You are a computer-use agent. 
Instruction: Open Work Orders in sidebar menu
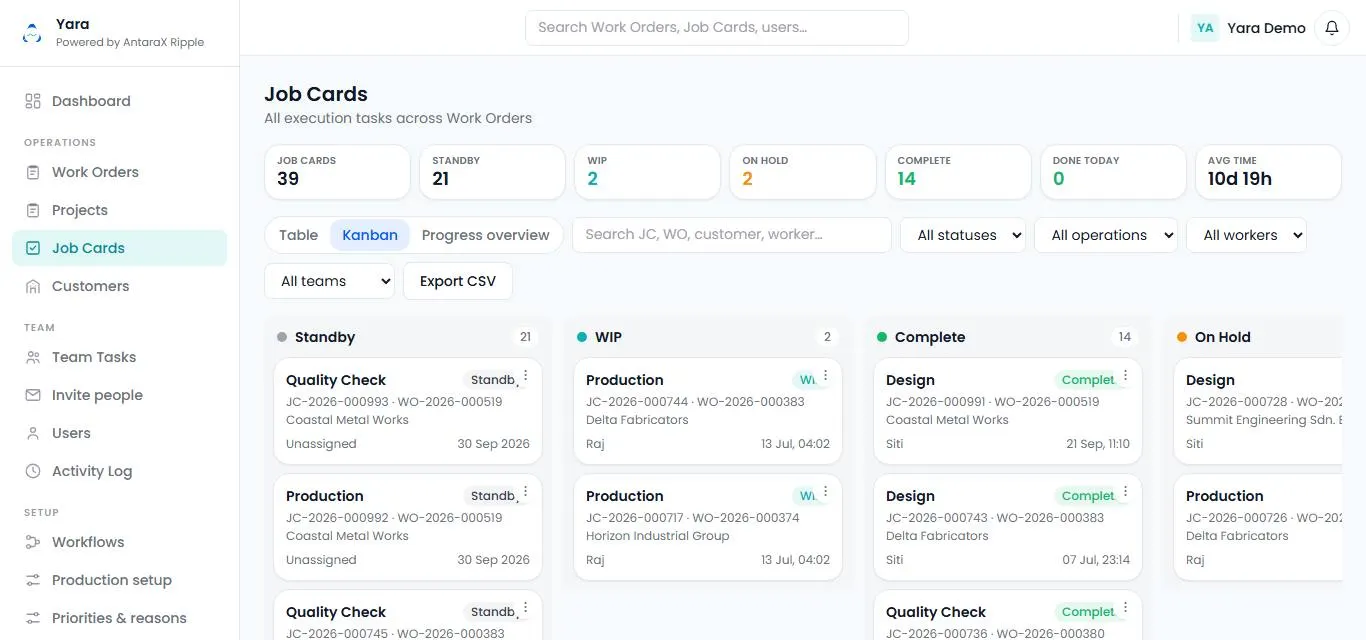pyautogui.click(x=120, y=172)
